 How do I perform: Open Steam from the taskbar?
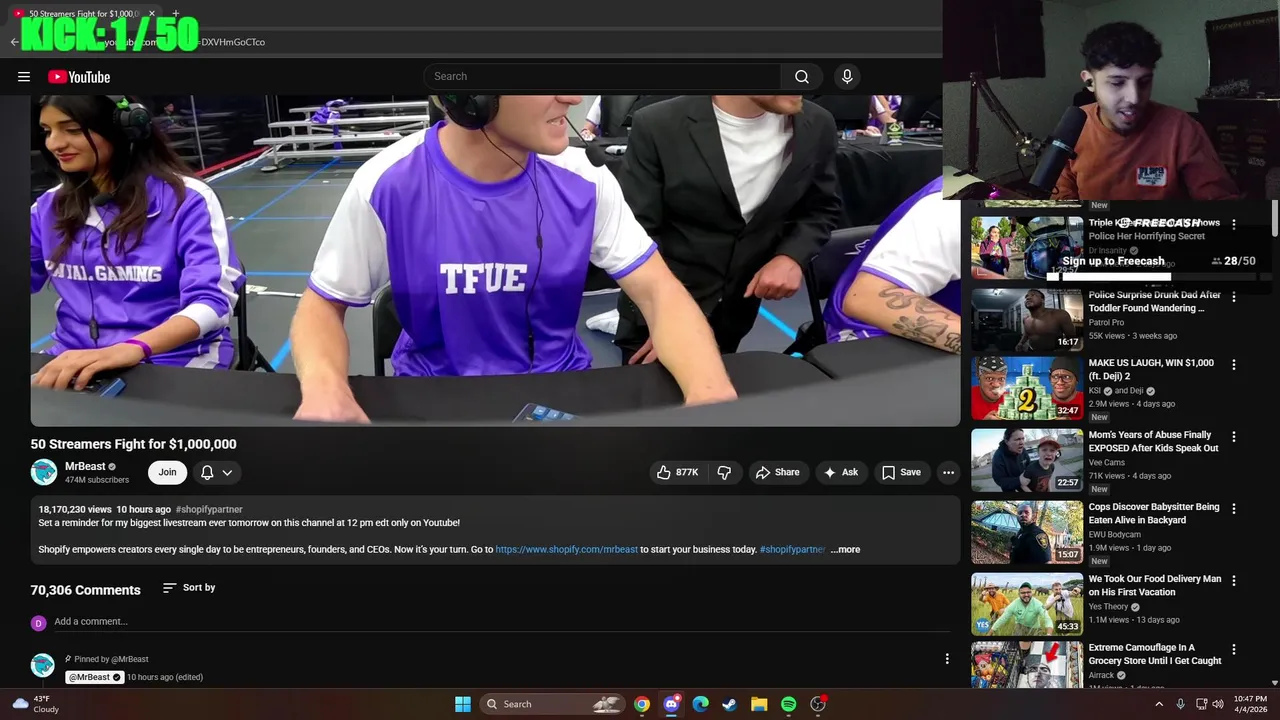pyautogui.click(x=730, y=704)
